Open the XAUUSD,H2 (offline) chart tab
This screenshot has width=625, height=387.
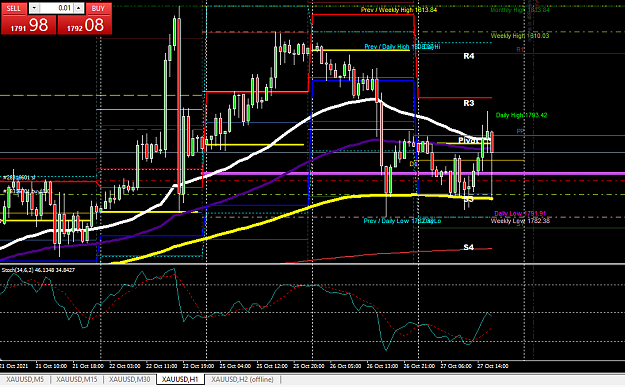pyautogui.click(x=242, y=379)
